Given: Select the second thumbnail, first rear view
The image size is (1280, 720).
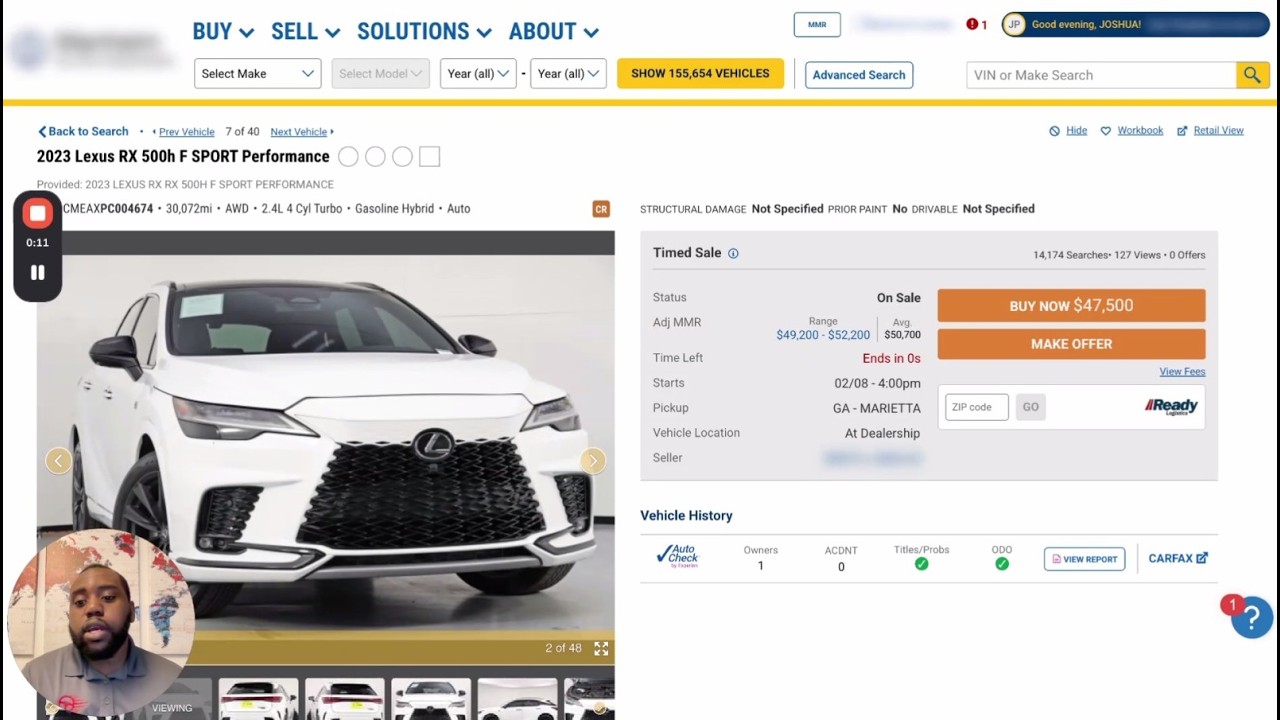Looking at the screenshot, I should [258, 699].
